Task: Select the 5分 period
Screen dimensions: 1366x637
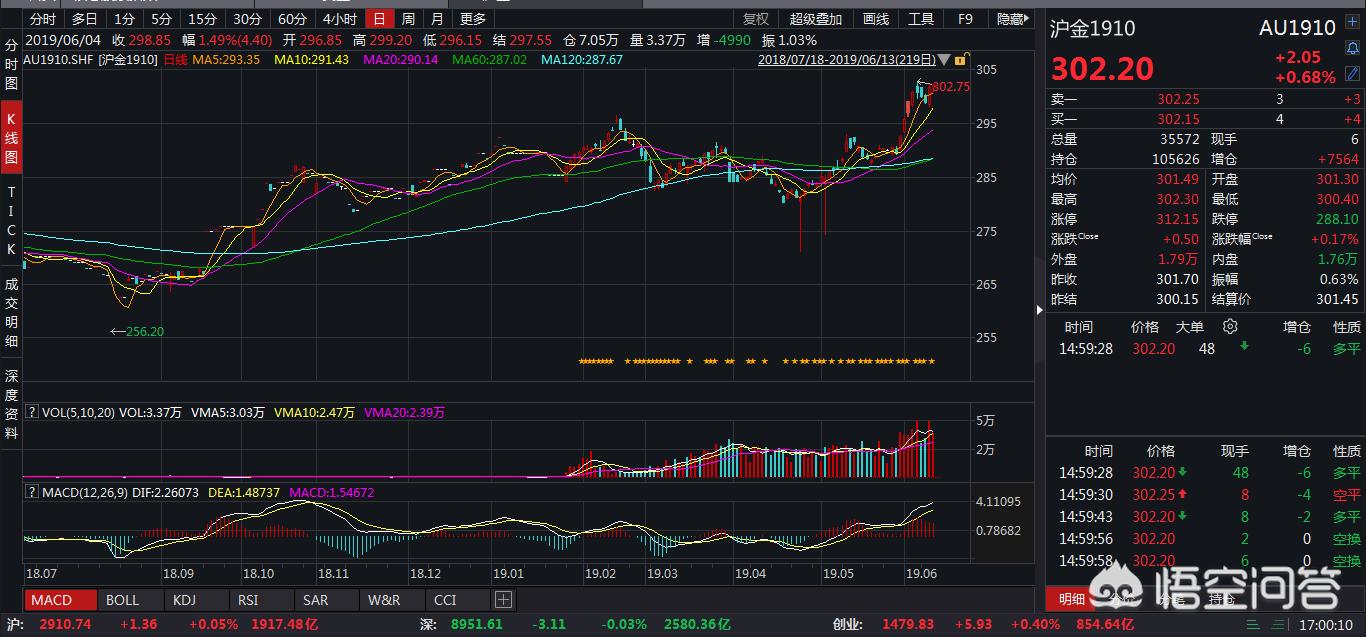Action: pos(162,19)
